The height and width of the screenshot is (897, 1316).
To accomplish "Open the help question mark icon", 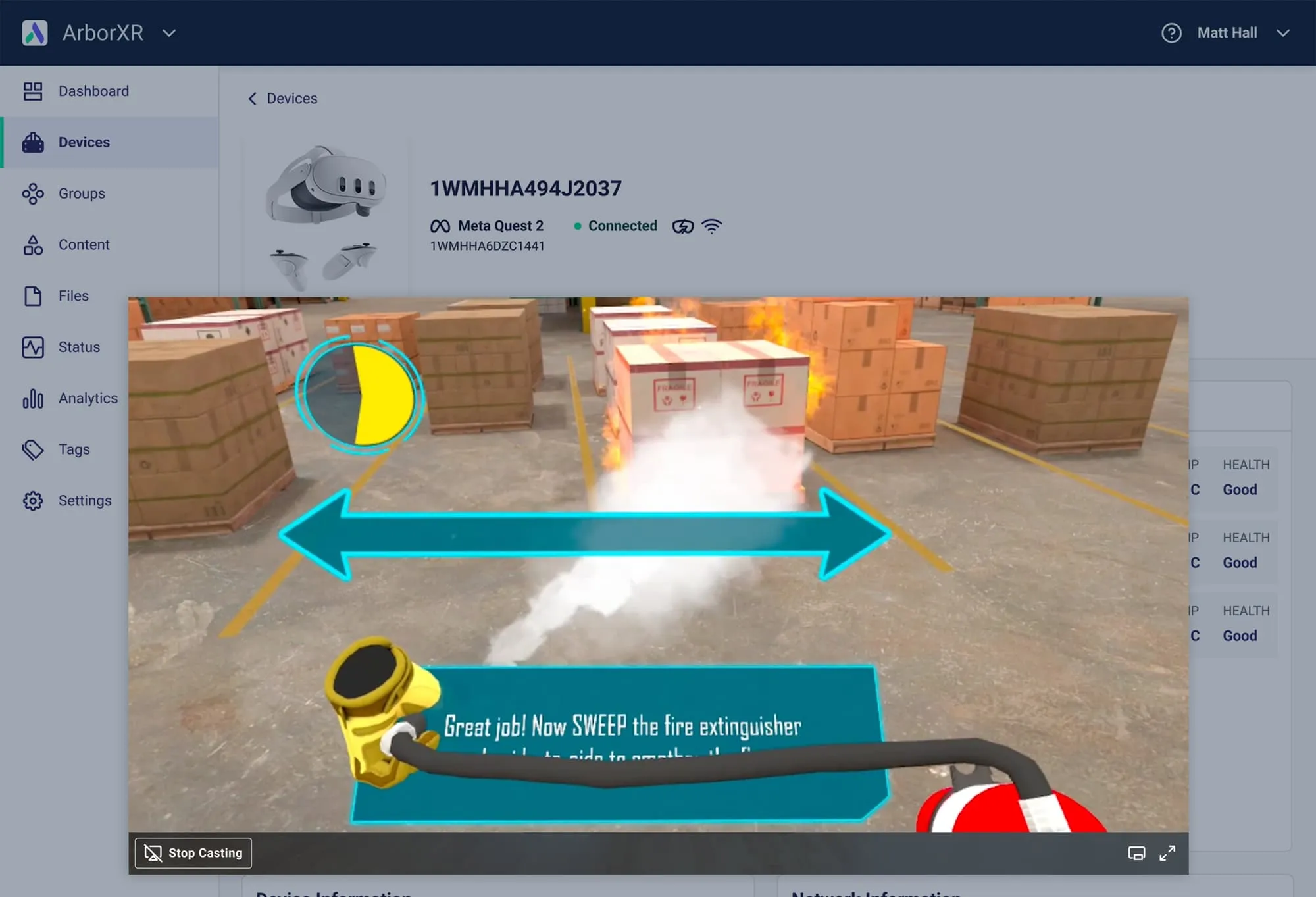I will click(1171, 33).
